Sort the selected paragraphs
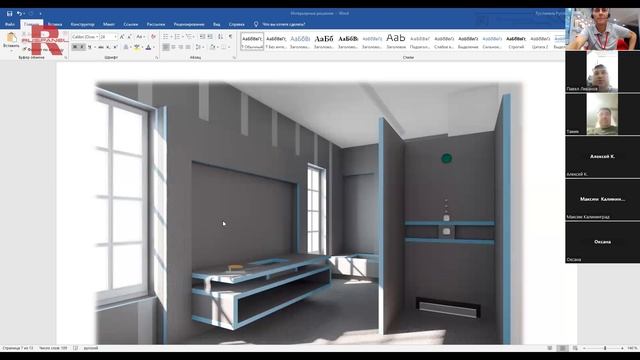Viewport: 640px width, 360px height. coord(220,37)
